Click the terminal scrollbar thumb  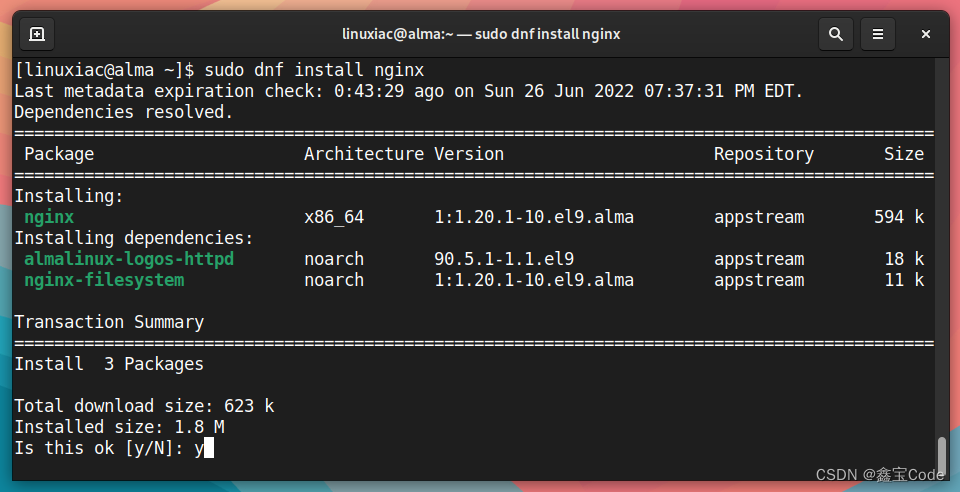[x=941, y=453]
